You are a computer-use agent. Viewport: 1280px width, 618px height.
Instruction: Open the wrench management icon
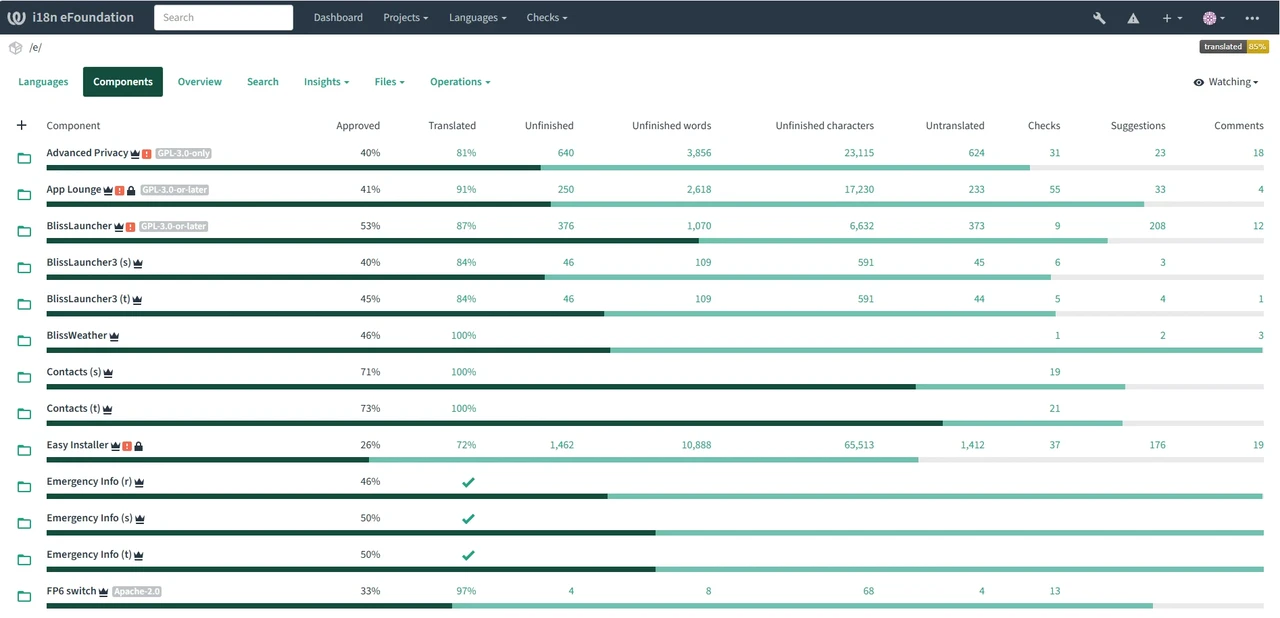click(1099, 18)
